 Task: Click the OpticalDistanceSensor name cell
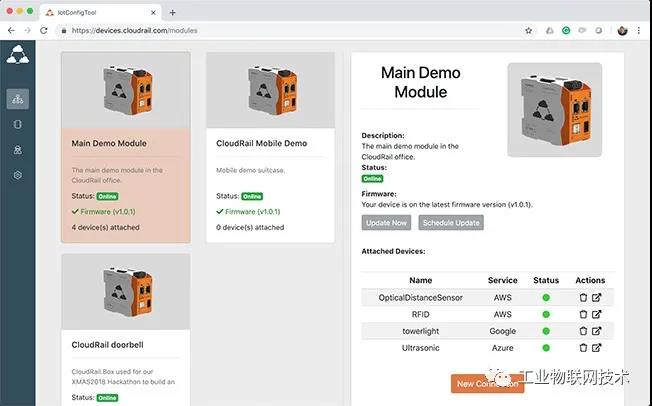(420, 297)
